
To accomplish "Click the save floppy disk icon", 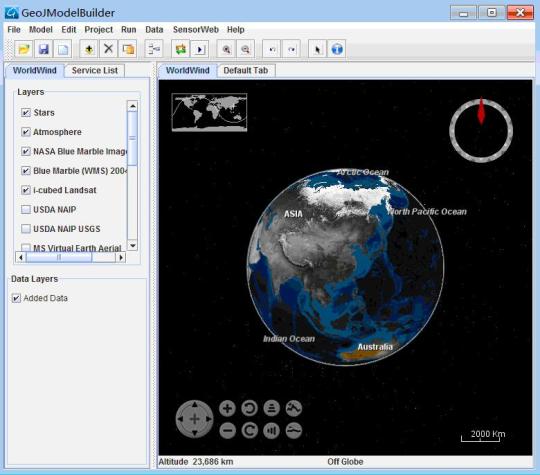I will [43, 49].
